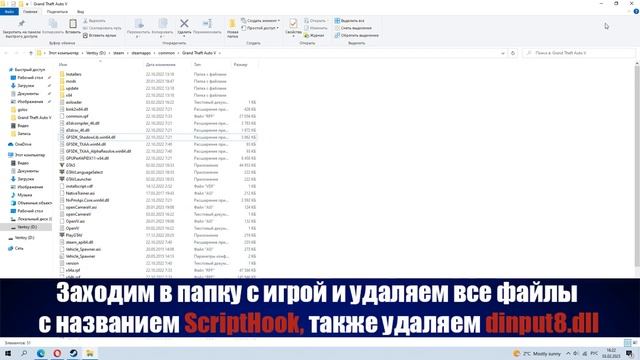Click the Вырезать (Cut) scissors button
The width and height of the screenshot is (640, 360).
(x=94, y=20)
